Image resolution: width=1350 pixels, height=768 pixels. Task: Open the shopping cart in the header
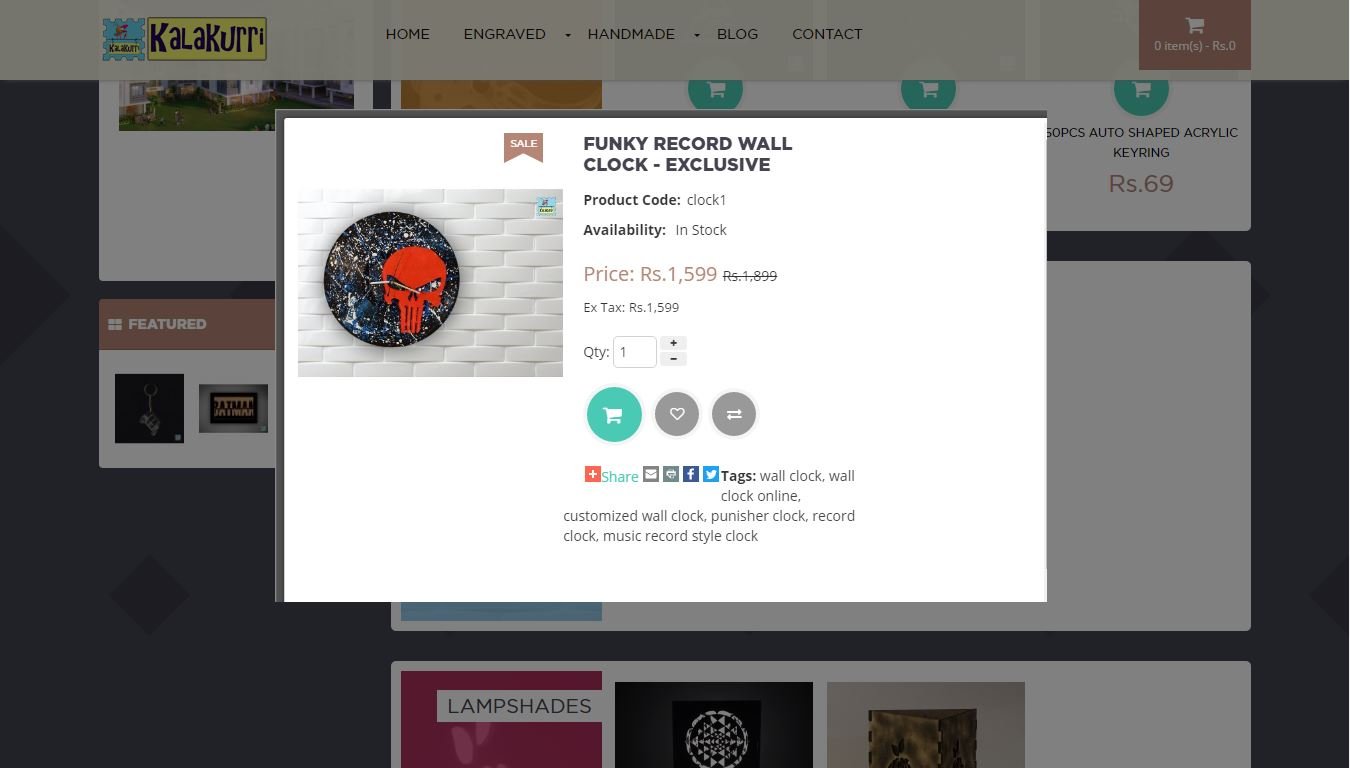1194,35
